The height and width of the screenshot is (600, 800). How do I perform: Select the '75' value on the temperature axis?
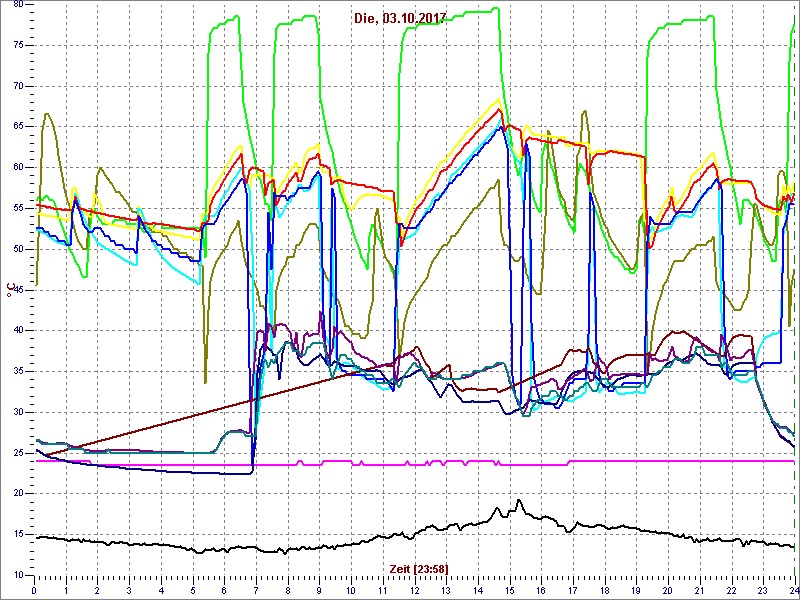point(18,45)
